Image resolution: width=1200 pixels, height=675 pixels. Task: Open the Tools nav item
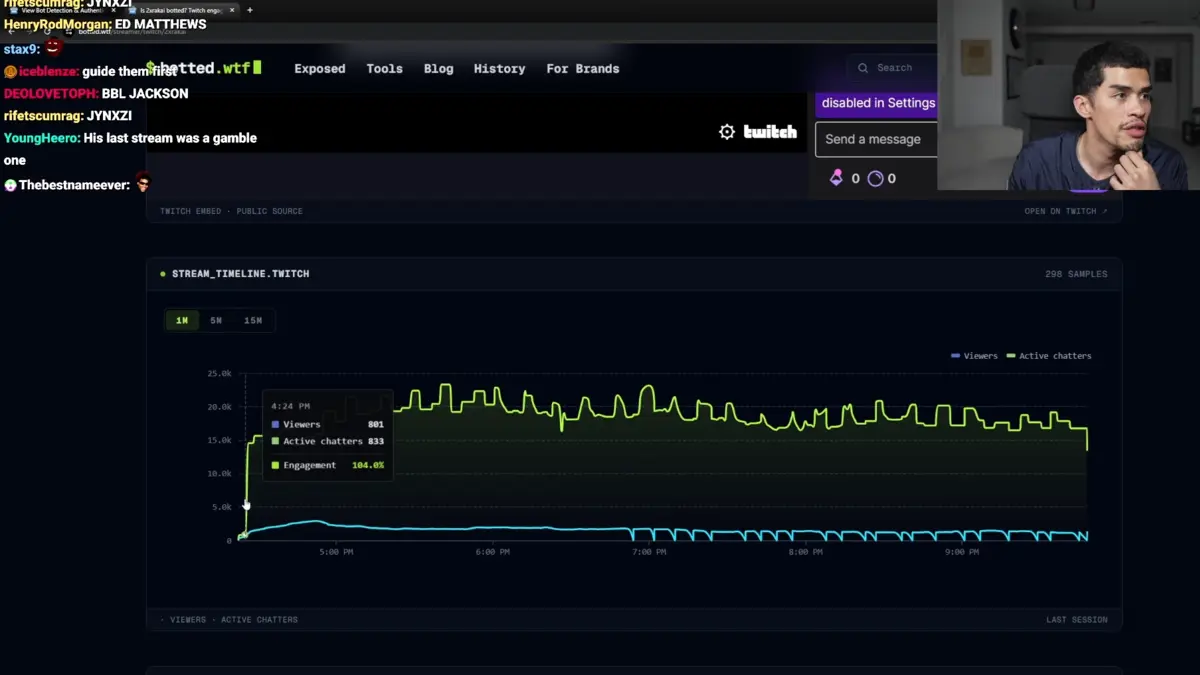(384, 69)
